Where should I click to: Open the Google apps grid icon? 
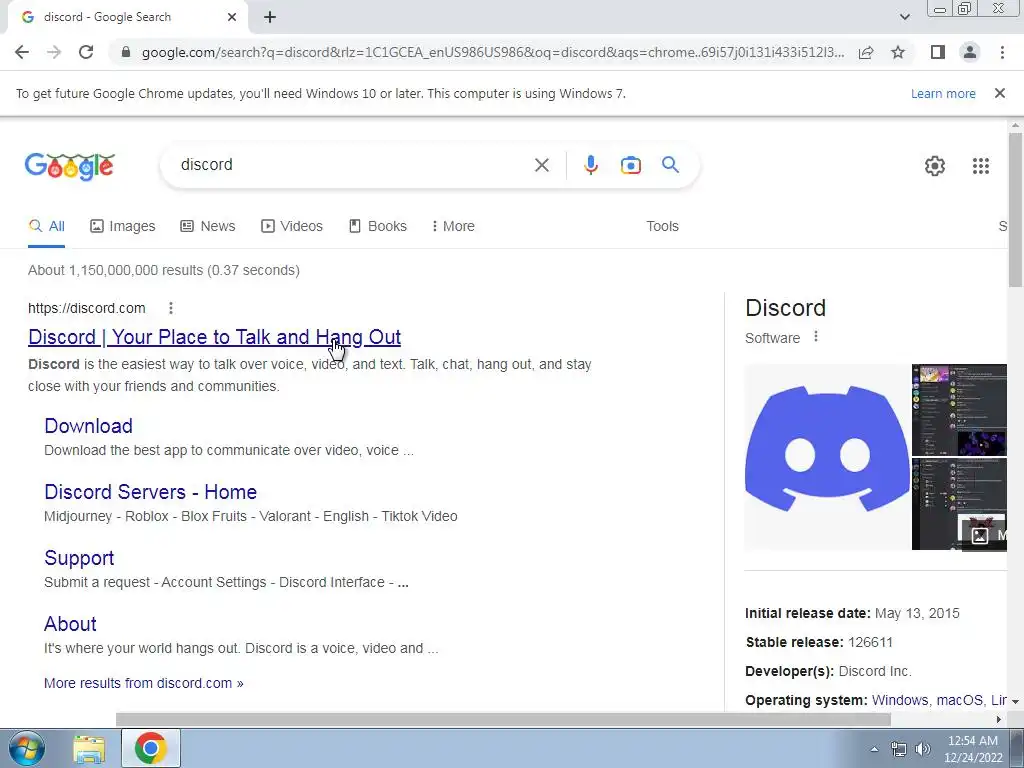click(x=980, y=166)
